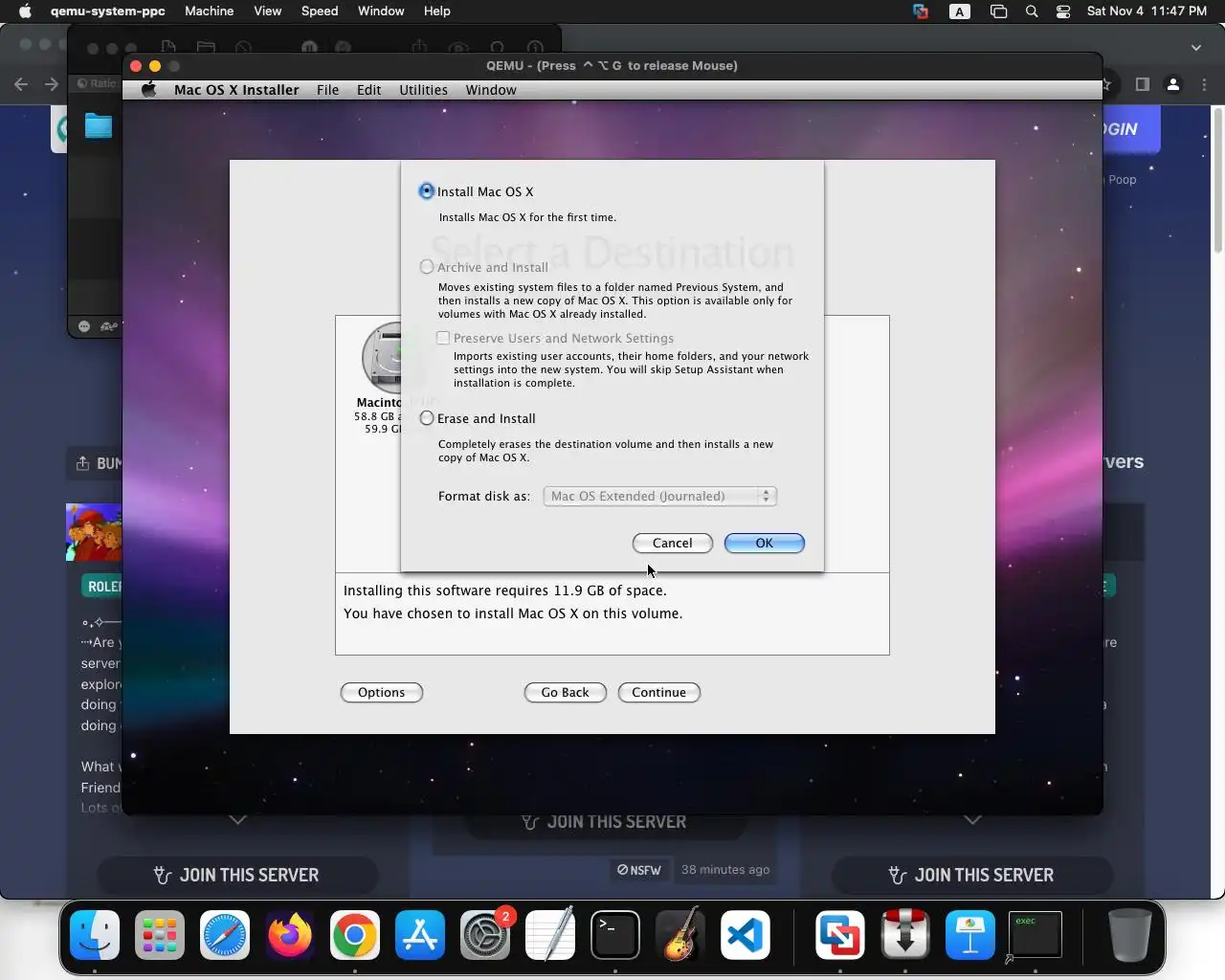Click the Continue button
The width and height of the screenshot is (1225, 980).
coord(658,692)
